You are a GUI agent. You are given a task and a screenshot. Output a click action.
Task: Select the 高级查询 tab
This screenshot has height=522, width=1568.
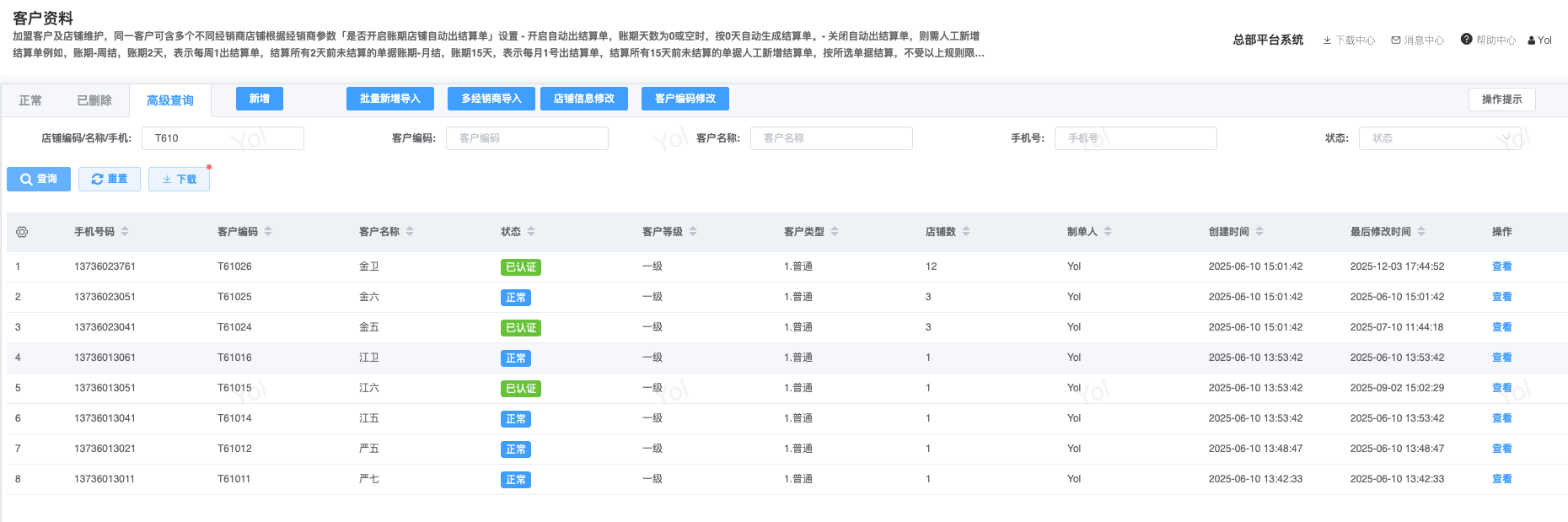(x=170, y=100)
